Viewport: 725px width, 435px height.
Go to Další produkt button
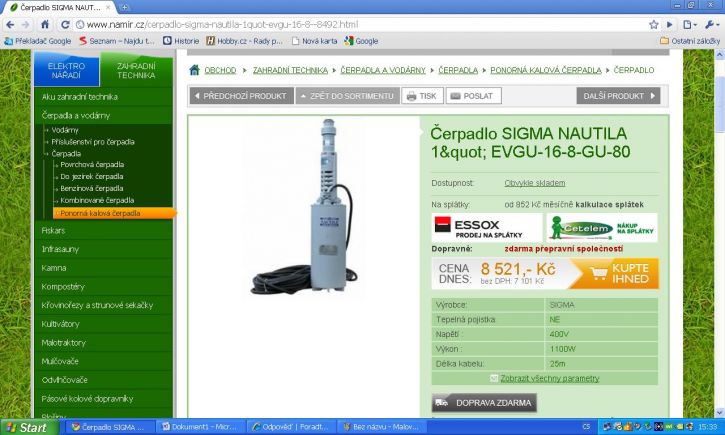[x=618, y=96]
